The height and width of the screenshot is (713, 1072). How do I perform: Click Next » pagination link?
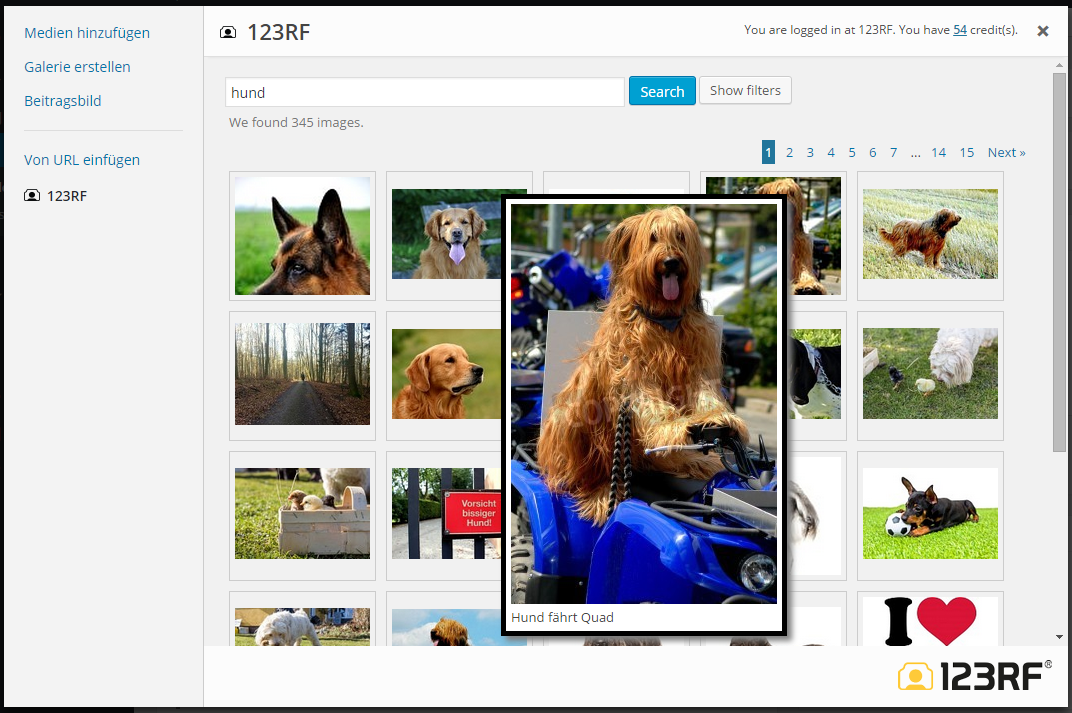[x=1006, y=152]
